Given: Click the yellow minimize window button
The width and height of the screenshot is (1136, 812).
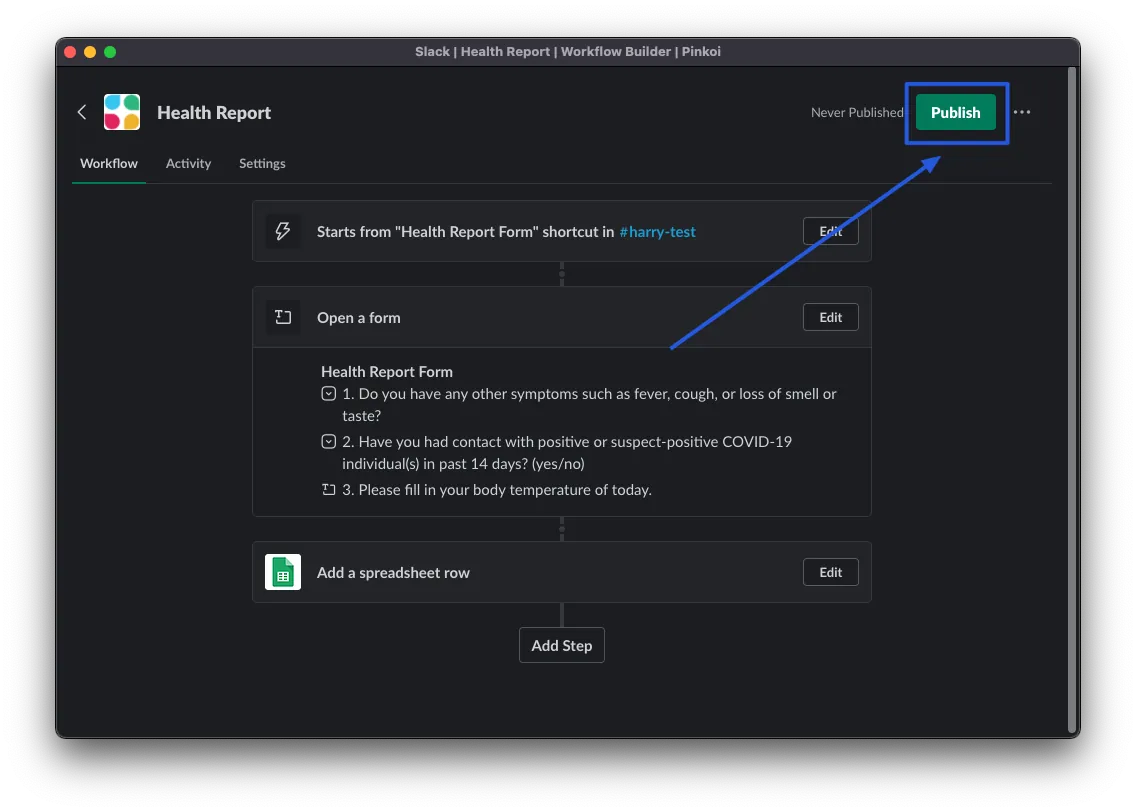Looking at the screenshot, I should 90,52.
